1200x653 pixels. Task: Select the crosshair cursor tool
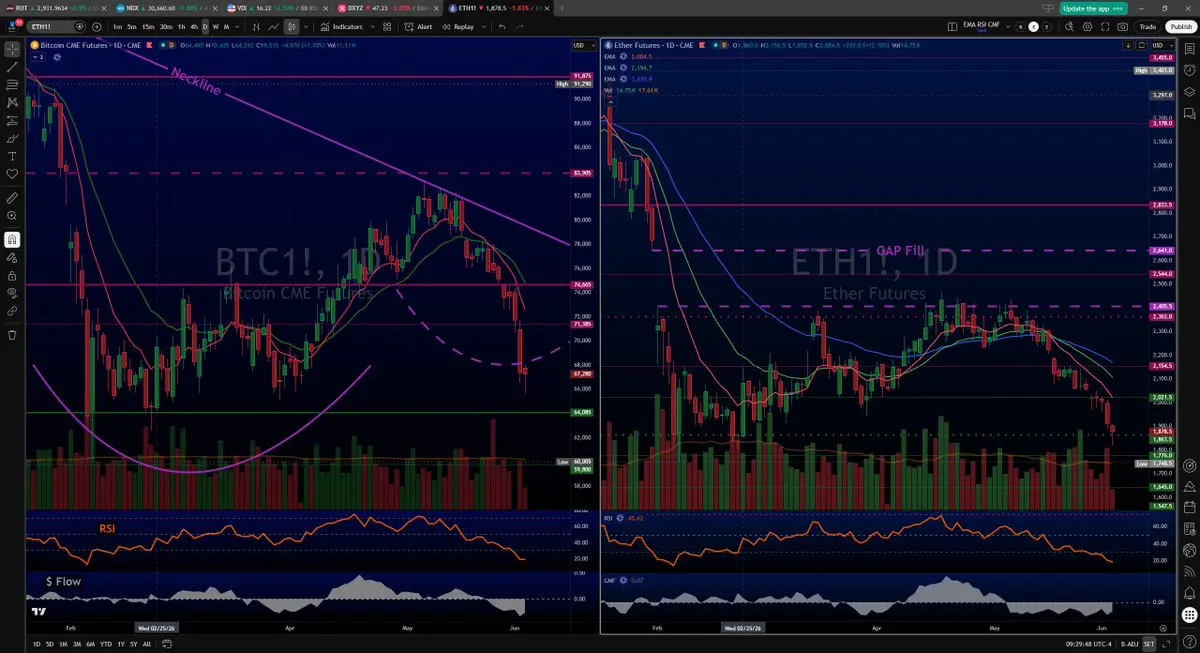(12, 48)
